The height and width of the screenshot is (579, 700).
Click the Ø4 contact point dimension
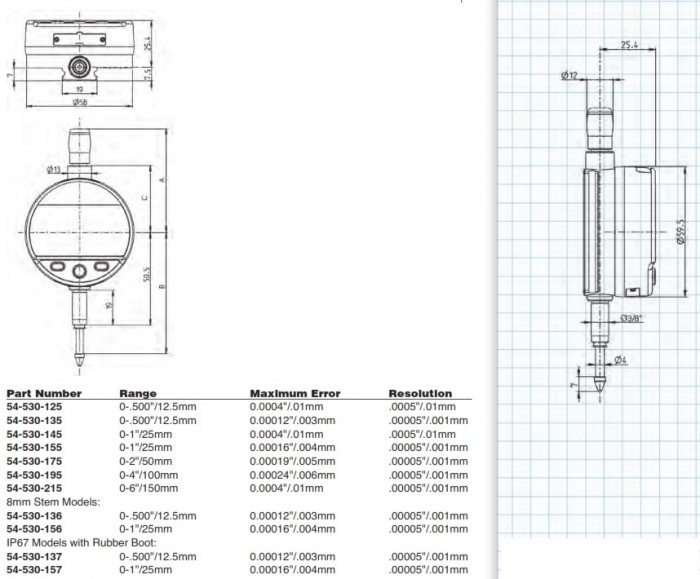pyautogui.click(x=620, y=359)
